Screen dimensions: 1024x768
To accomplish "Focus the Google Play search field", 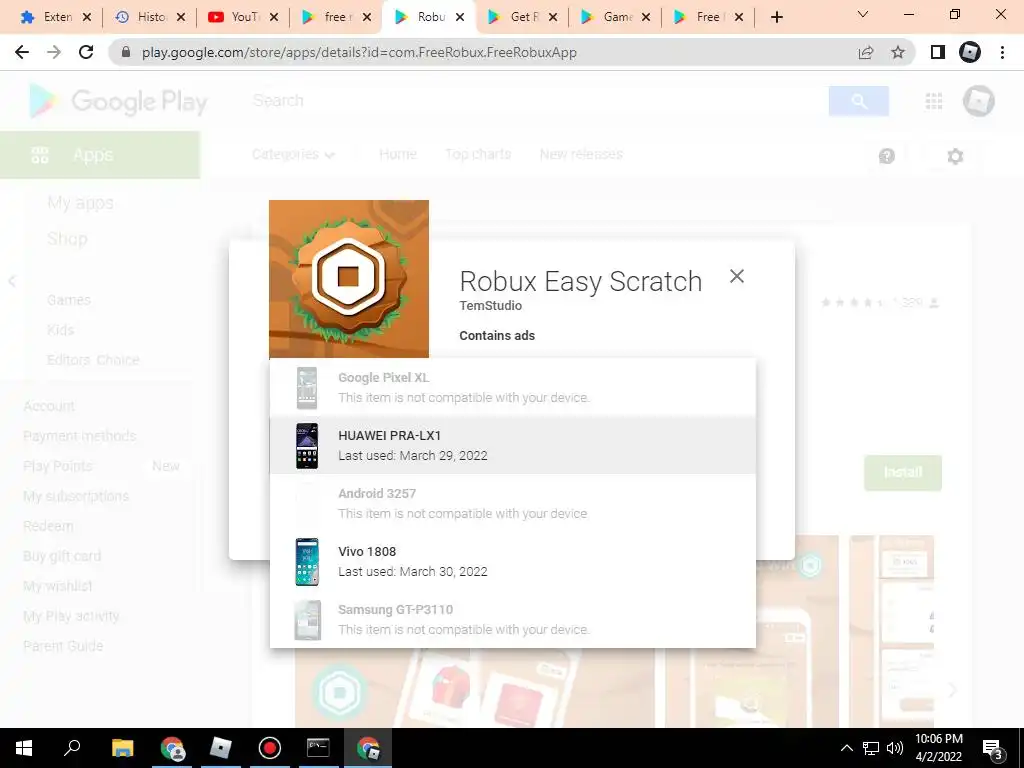I will 536,101.
